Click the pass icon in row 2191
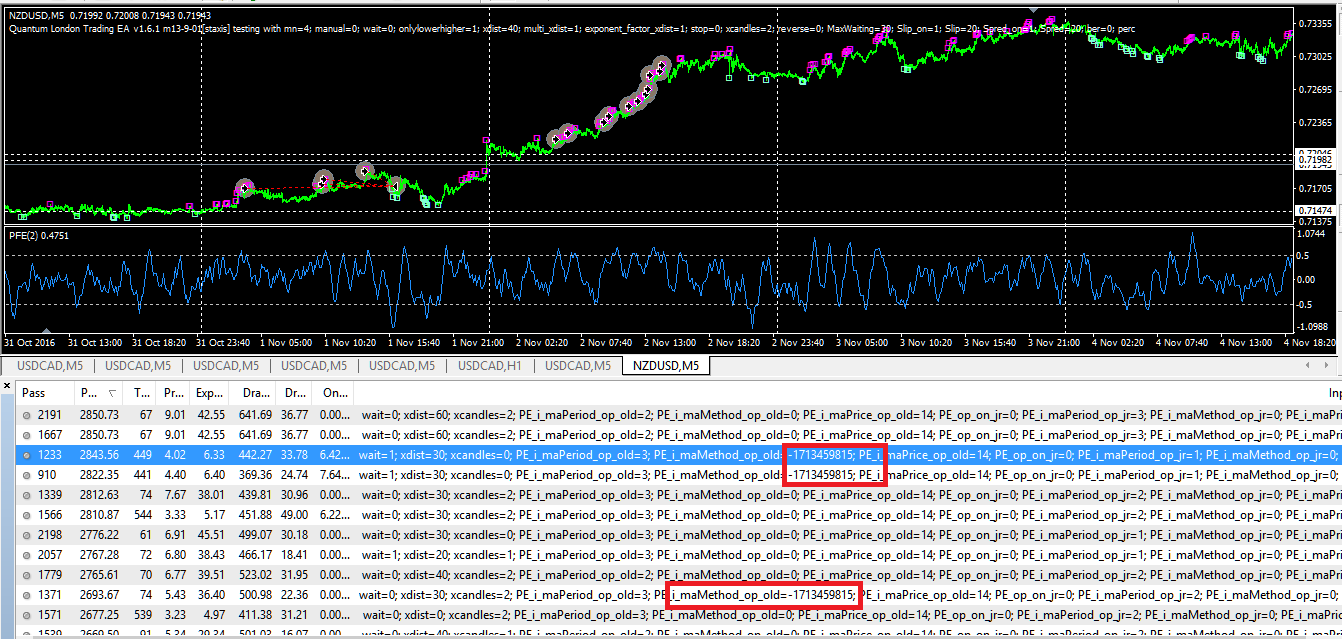The width and height of the screenshot is (1342, 639). coord(26,415)
